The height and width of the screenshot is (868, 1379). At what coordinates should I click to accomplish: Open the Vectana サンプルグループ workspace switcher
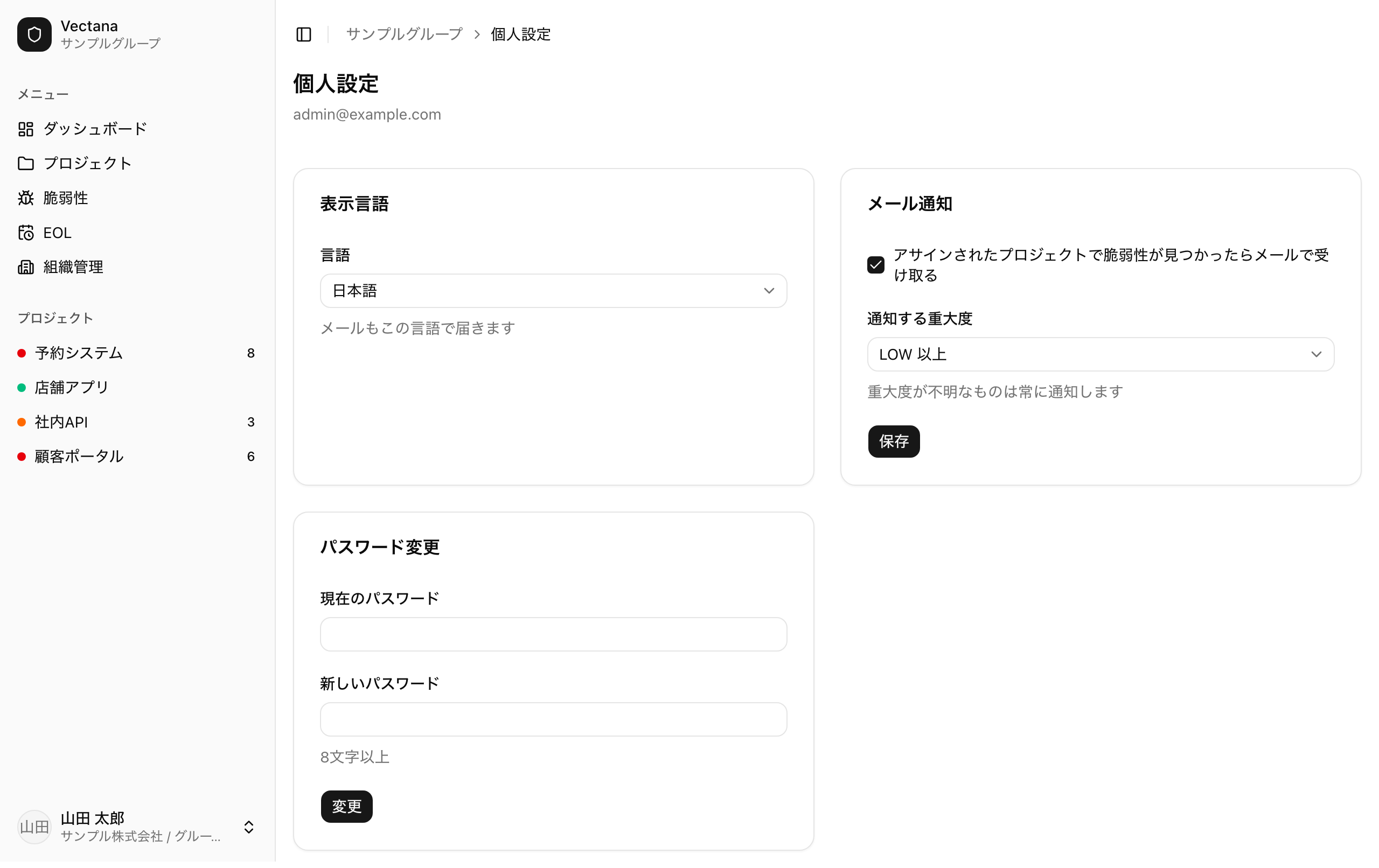(x=137, y=34)
